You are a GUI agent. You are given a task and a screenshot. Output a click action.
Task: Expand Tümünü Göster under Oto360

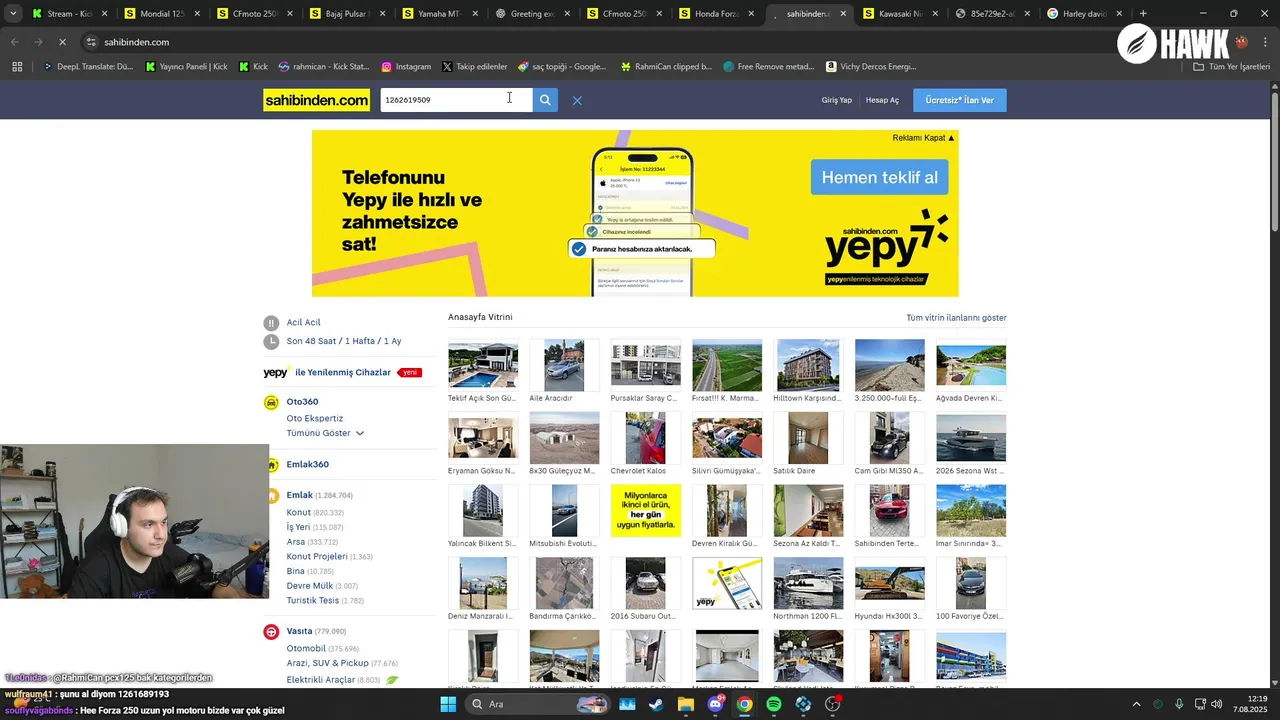click(x=325, y=433)
